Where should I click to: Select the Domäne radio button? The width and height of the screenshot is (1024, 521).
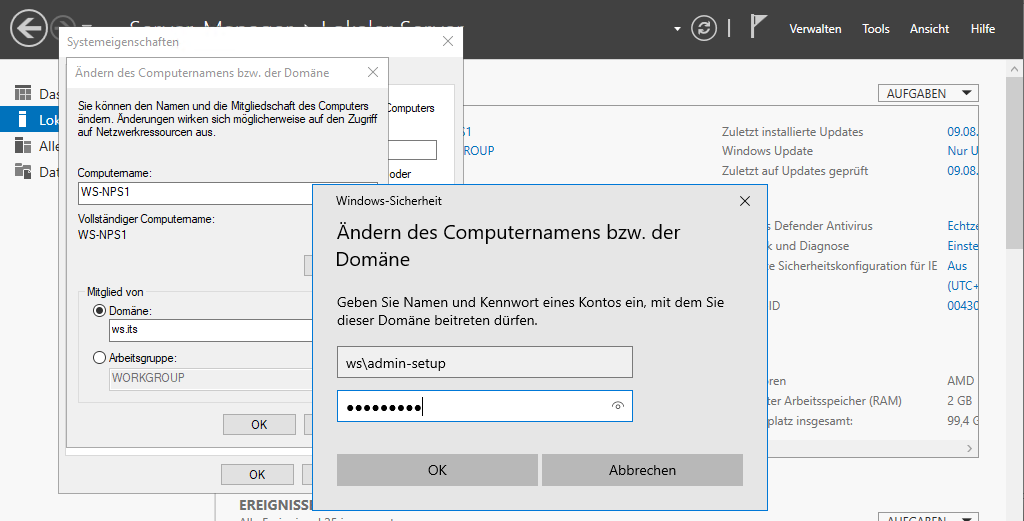tap(99, 311)
